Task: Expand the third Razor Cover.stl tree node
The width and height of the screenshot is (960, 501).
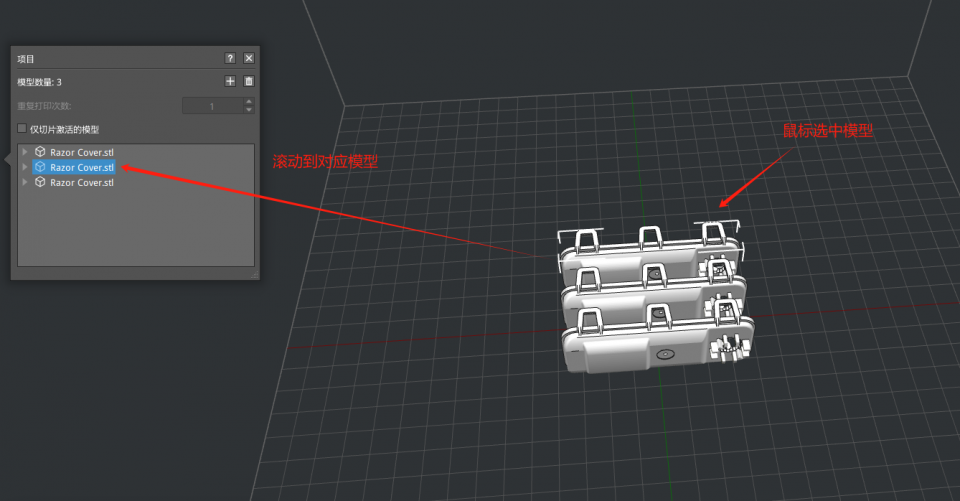Action: coord(25,183)
